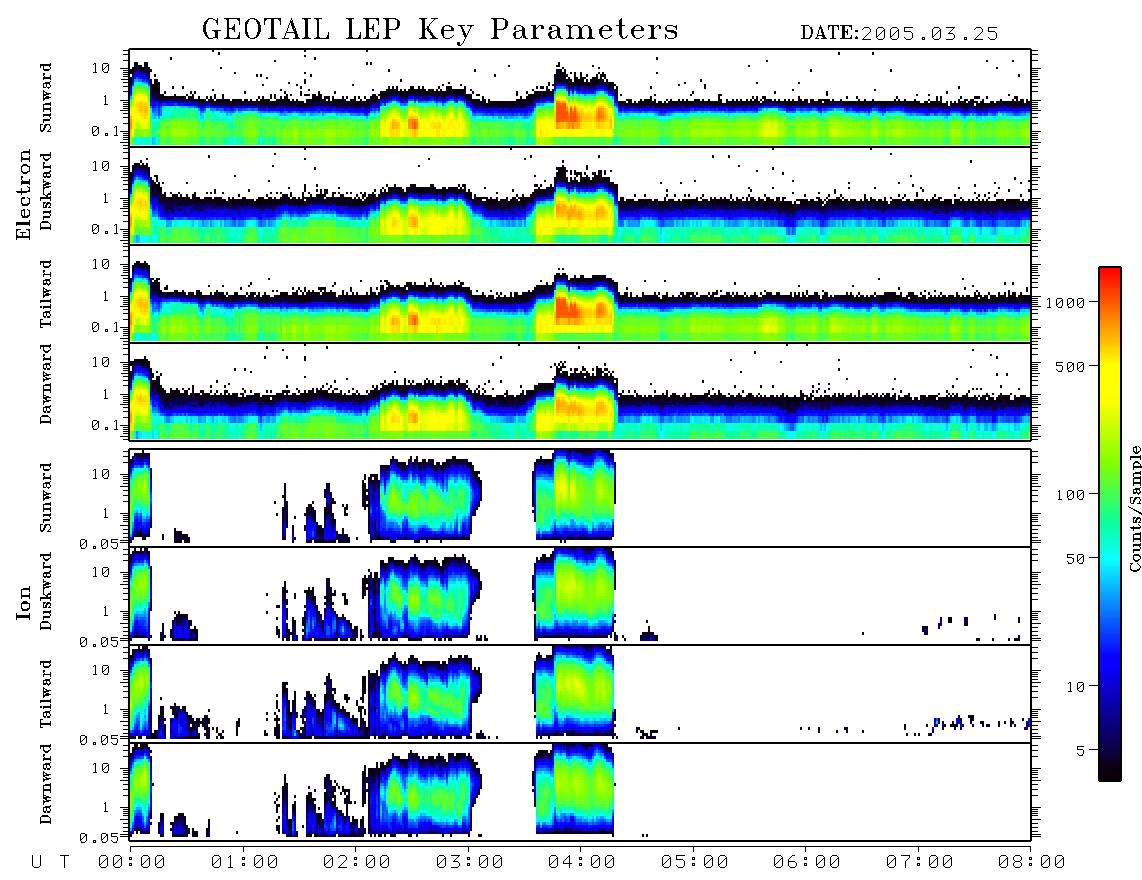
Task: Click the 1000 colorbar tick label
Action: pyautogui.click(x=1065, y=302)
